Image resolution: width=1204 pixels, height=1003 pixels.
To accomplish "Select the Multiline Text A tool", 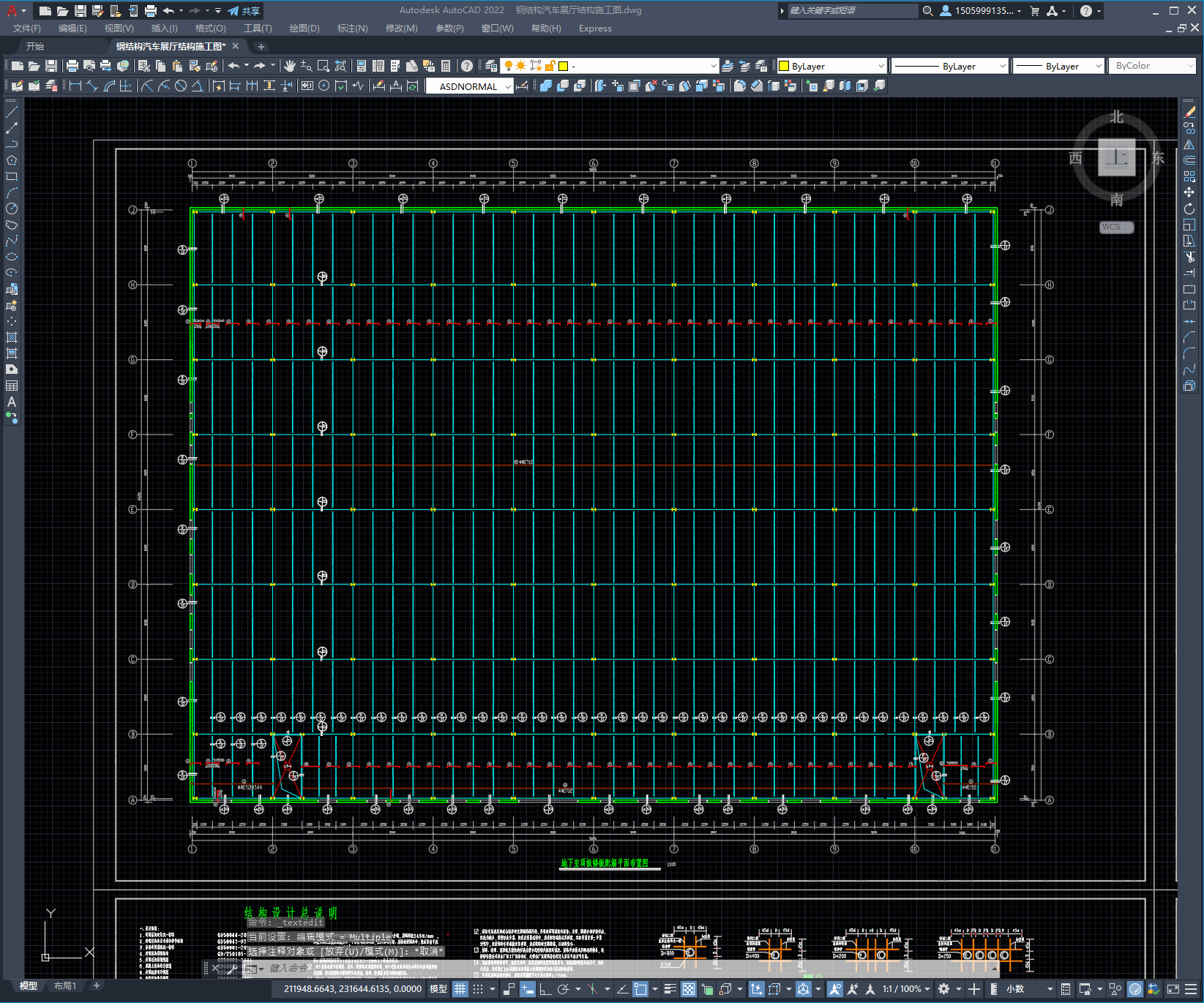I will (12, 402).
